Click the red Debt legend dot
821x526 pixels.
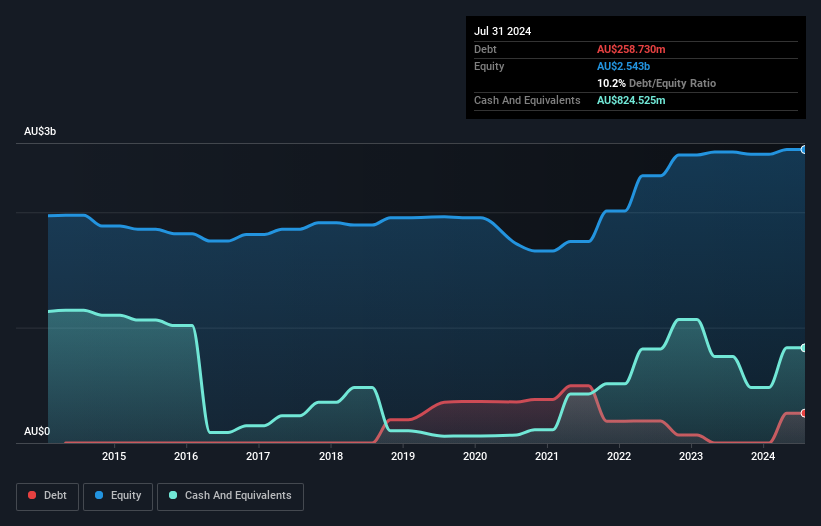pos(32,495)
